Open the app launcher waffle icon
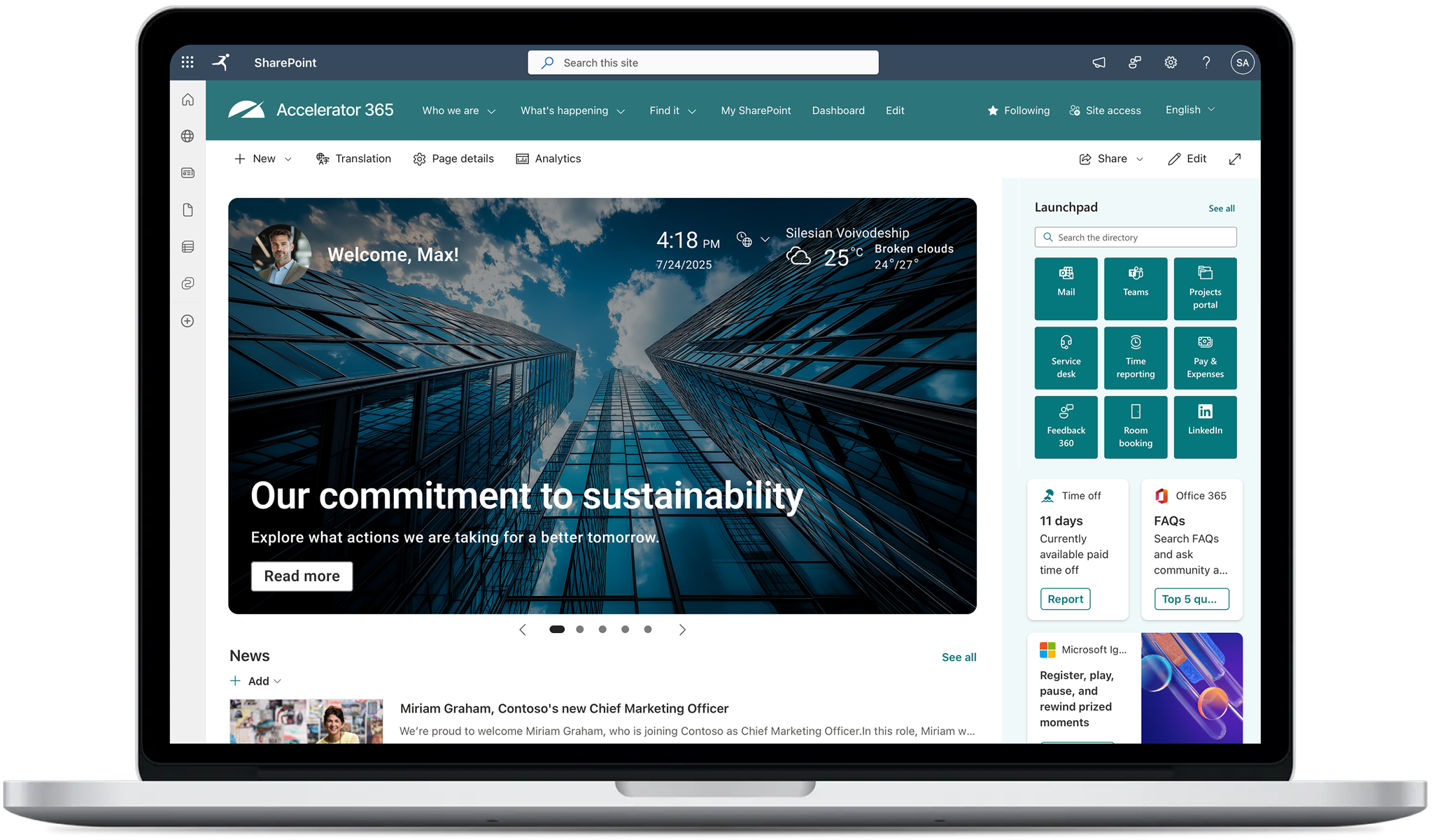This screenshot has width=1433, height=840. click(x=187, y=62)
